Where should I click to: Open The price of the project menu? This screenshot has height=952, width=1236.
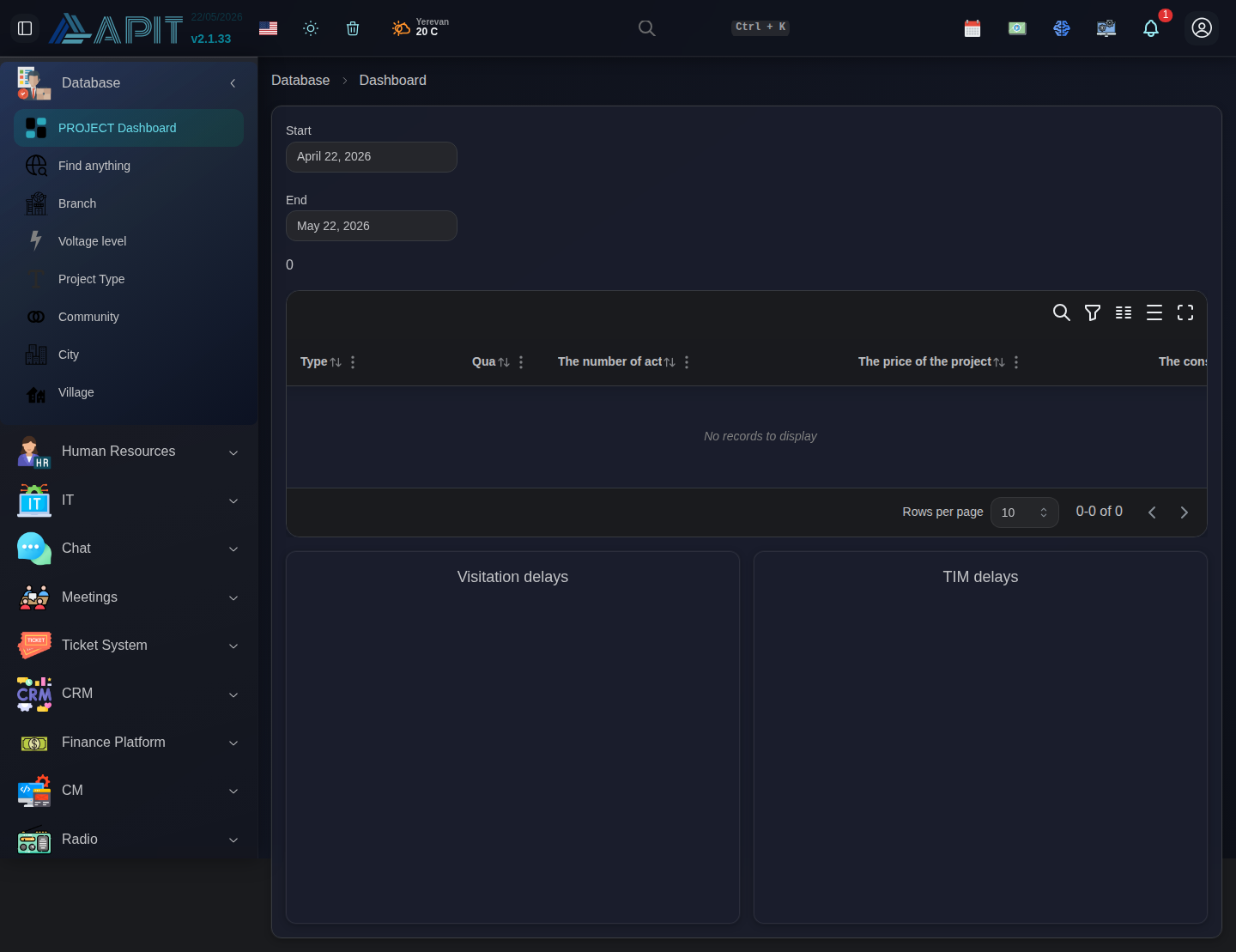point(1016,362)
